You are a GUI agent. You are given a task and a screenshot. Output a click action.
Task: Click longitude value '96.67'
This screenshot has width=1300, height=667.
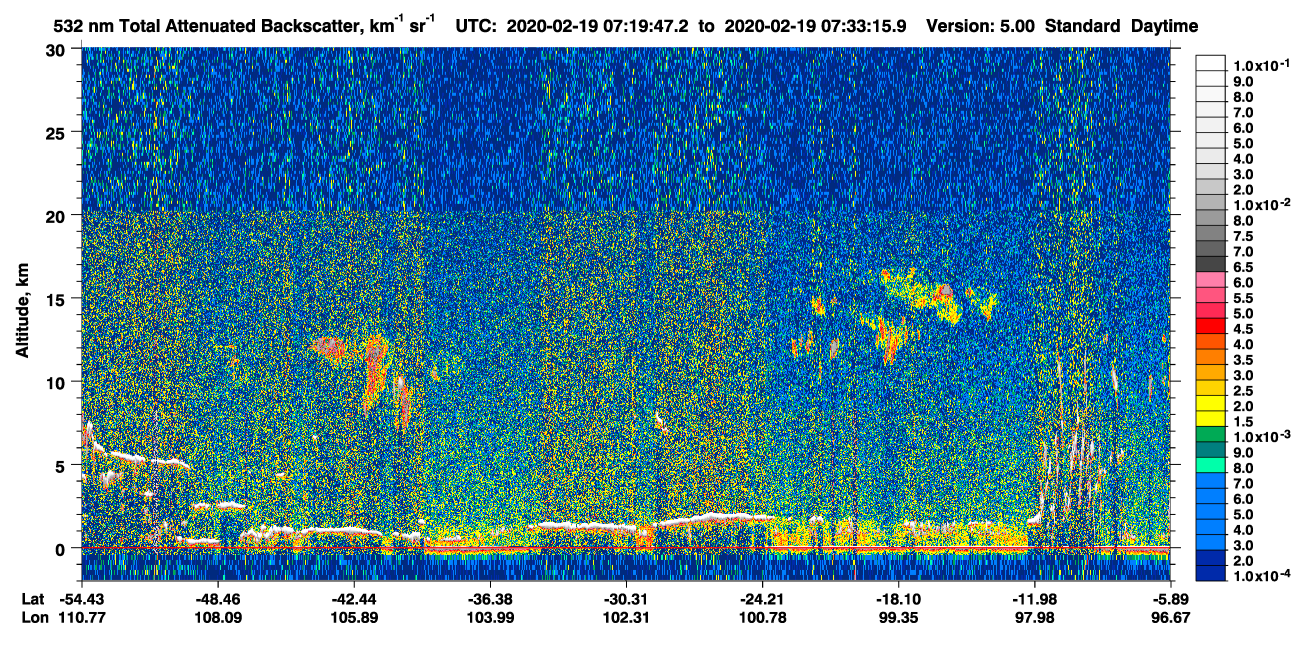pos(1170,618)
